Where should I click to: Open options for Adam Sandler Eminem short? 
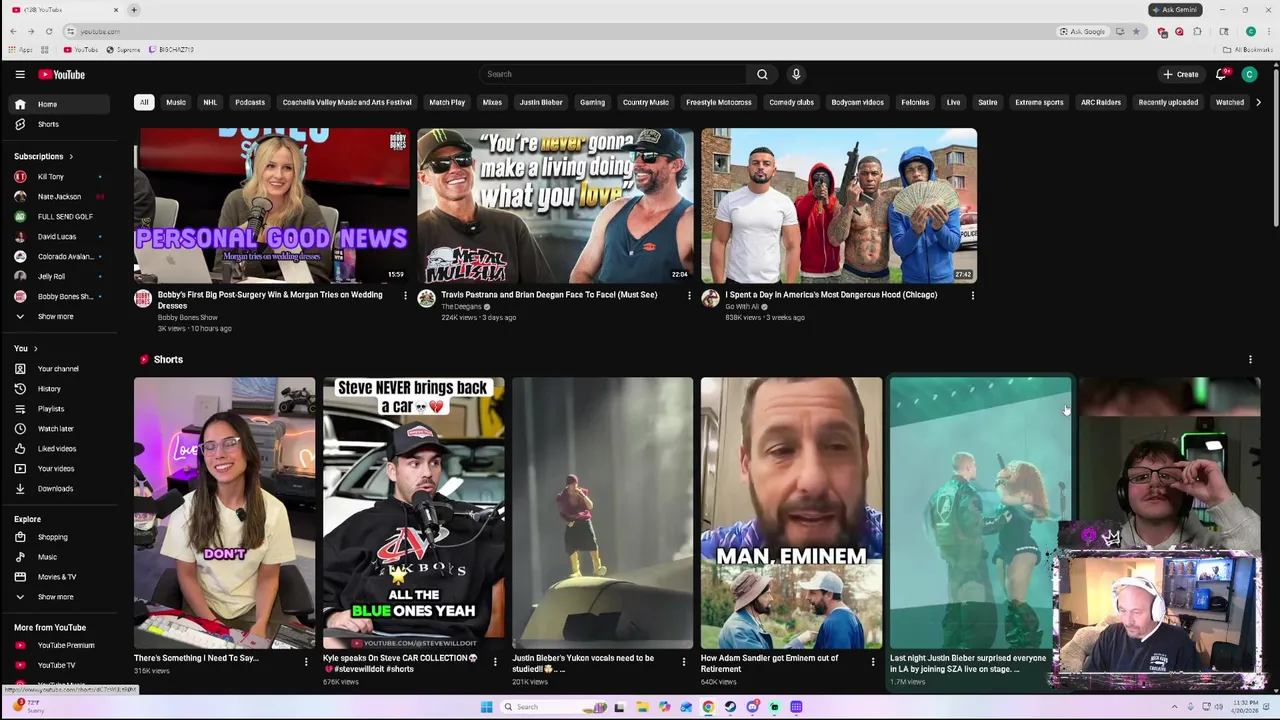[x=873, y=661]
